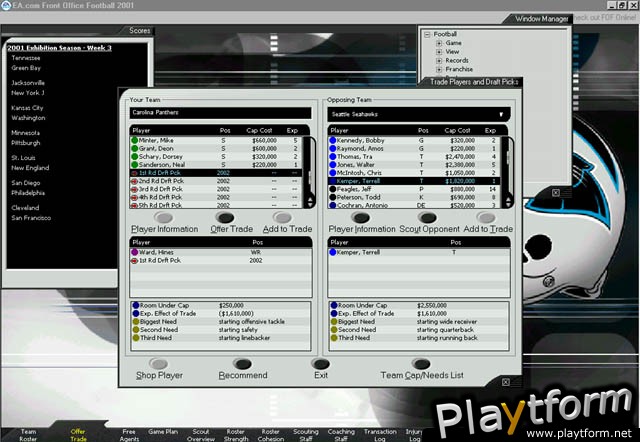Image resolution: width=640 pixels, height=442 pixels.
Task: Open the Transaction Log bottom tab
Action: pos(380,435)
